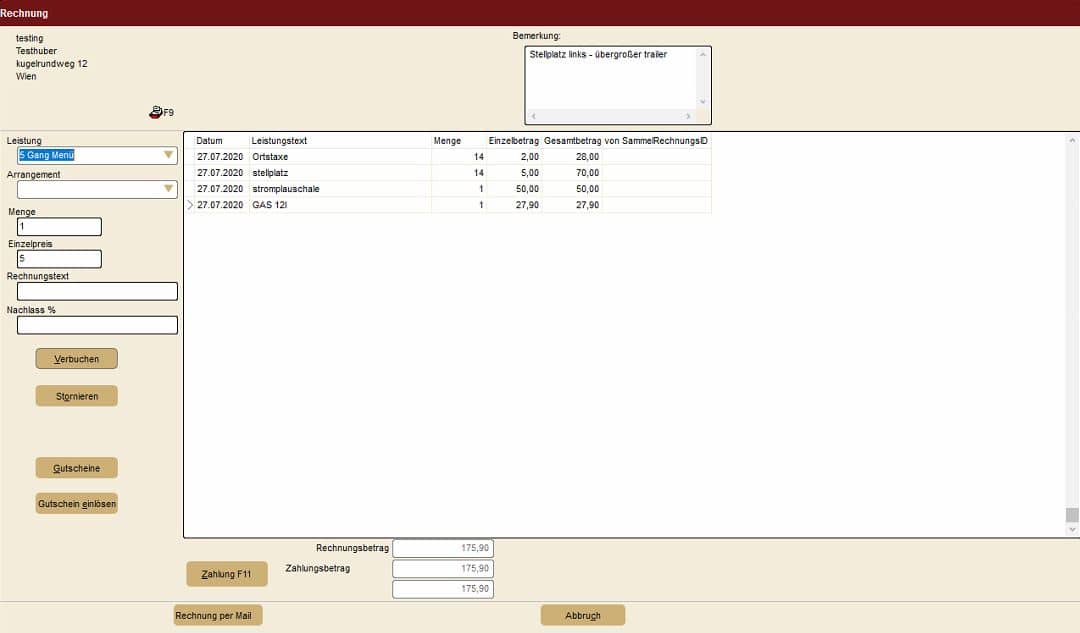The height and width of the screenshot is (633, 1080).
Task: Click the Gesamtbetrag column header
Action: [x=572, y=141]
